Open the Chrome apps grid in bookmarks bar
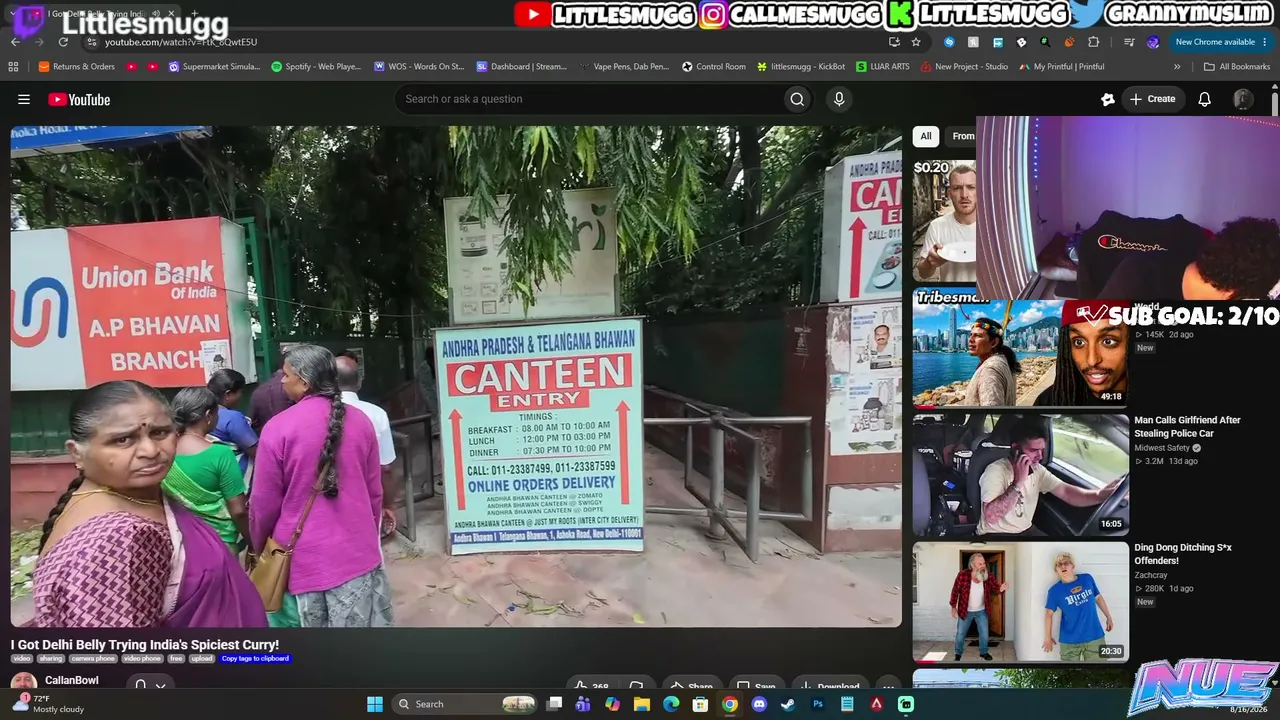1280x720 pixels. point(13,67)
